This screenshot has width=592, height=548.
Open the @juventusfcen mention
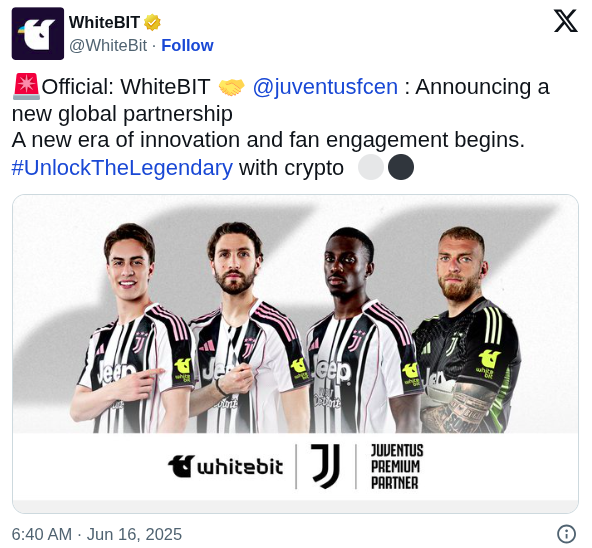pos(325,87)
